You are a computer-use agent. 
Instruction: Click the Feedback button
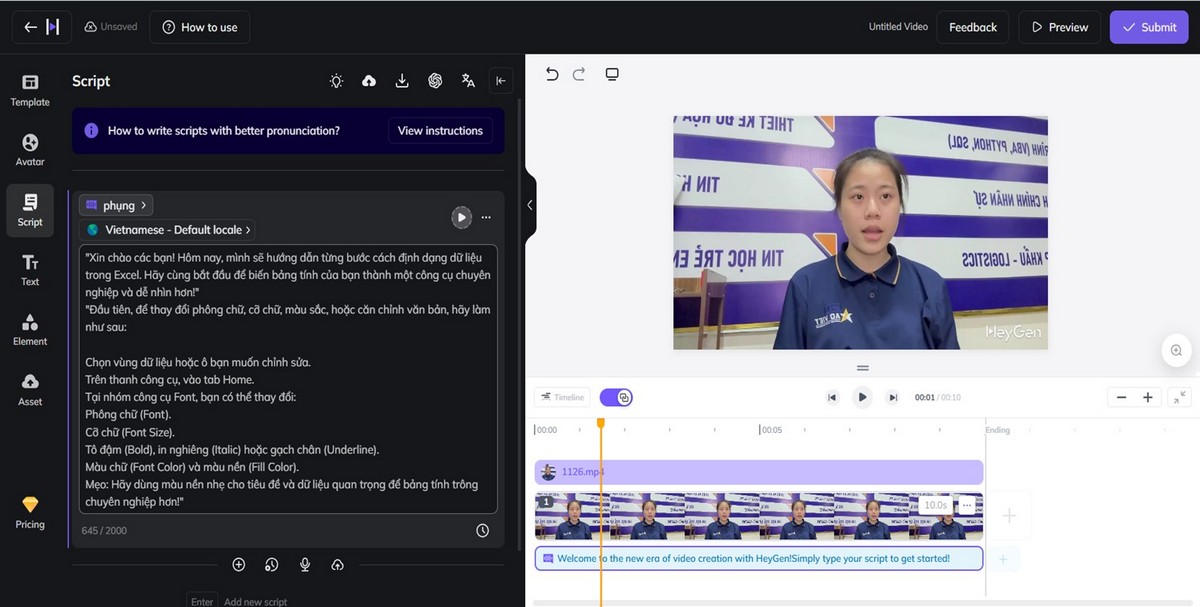(x=973, y=27)
